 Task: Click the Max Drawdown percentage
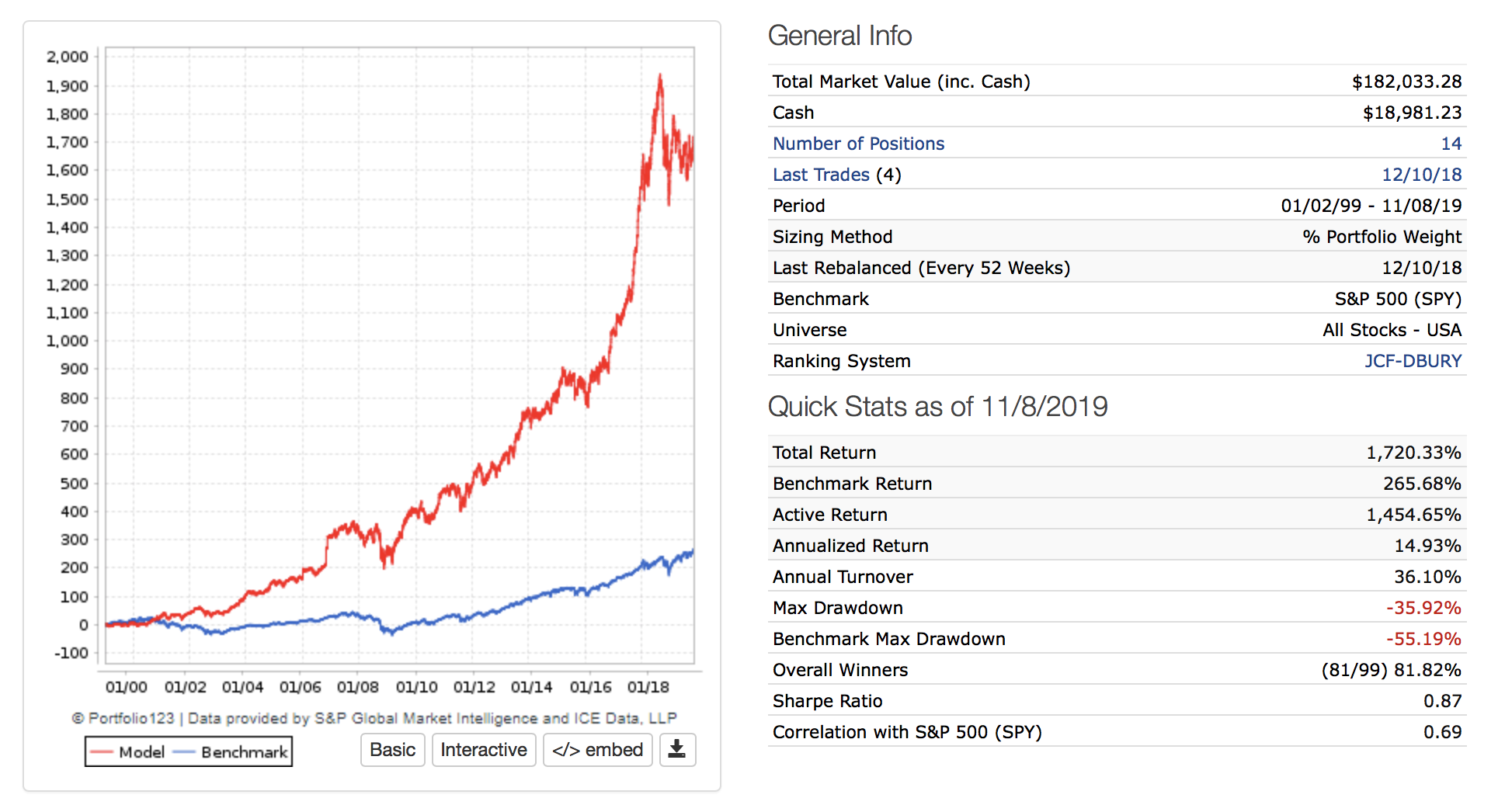[x=1423, y=608]
